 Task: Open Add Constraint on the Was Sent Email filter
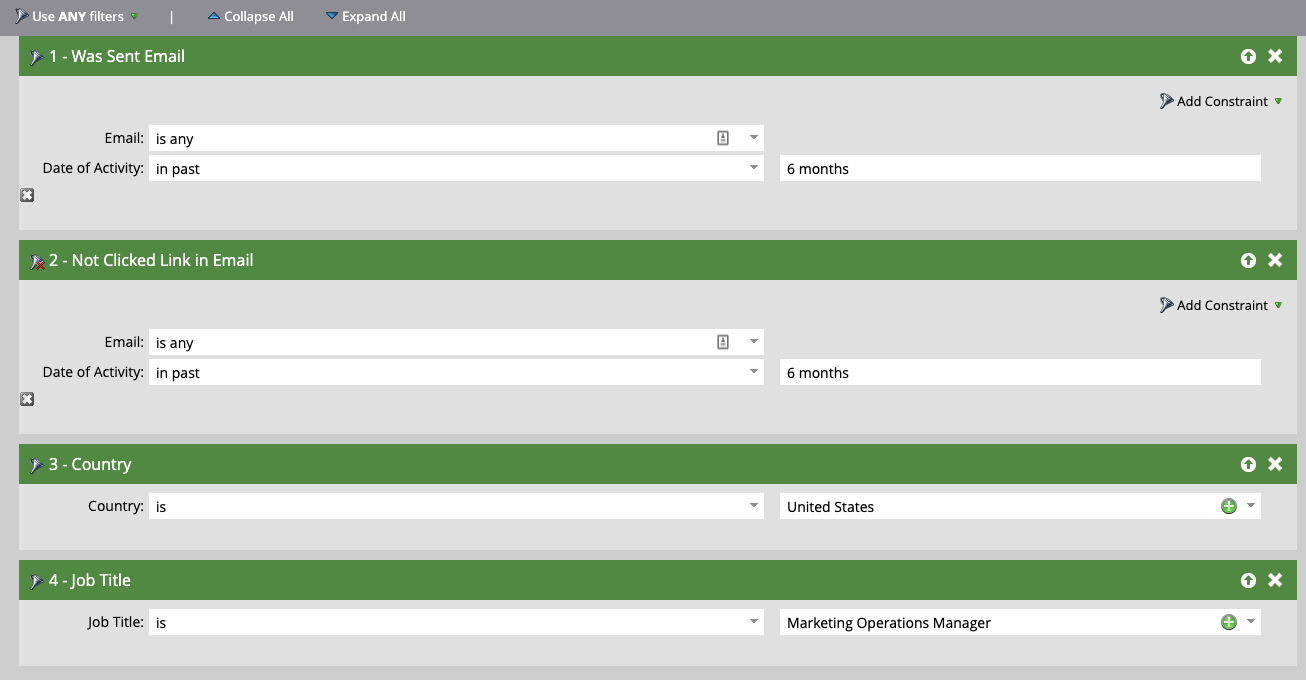point(1220,101)
